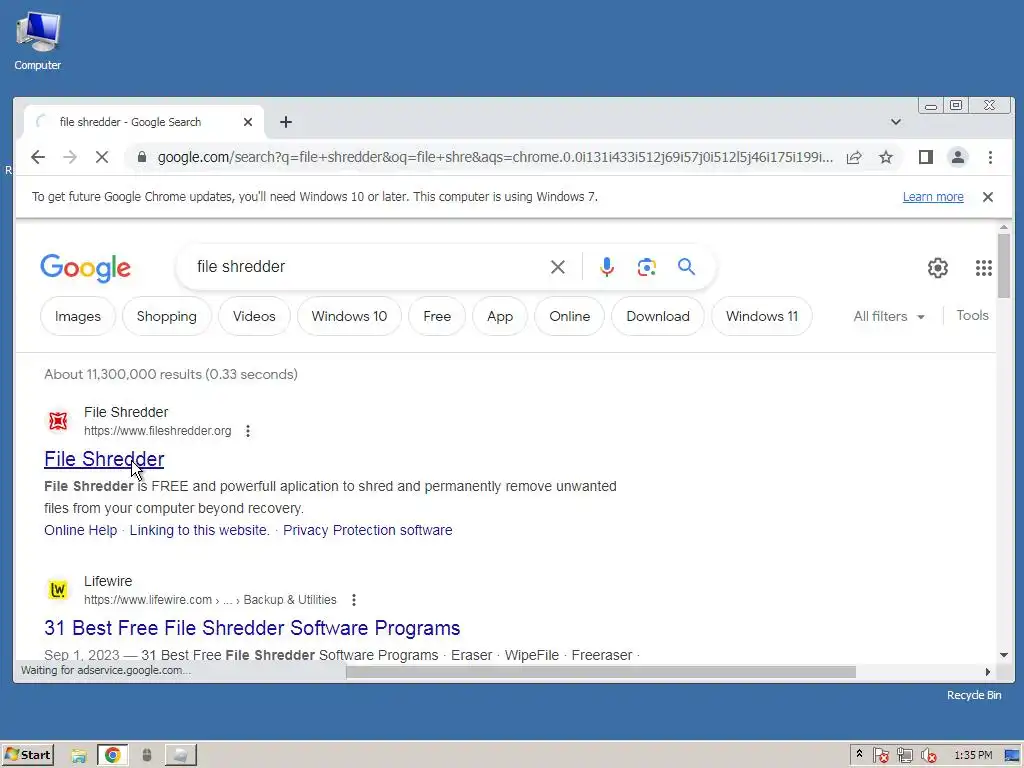The image size is (1024, 768).
Task: Open Privacy Protection software sitelink
Action: tap(367, 530)
